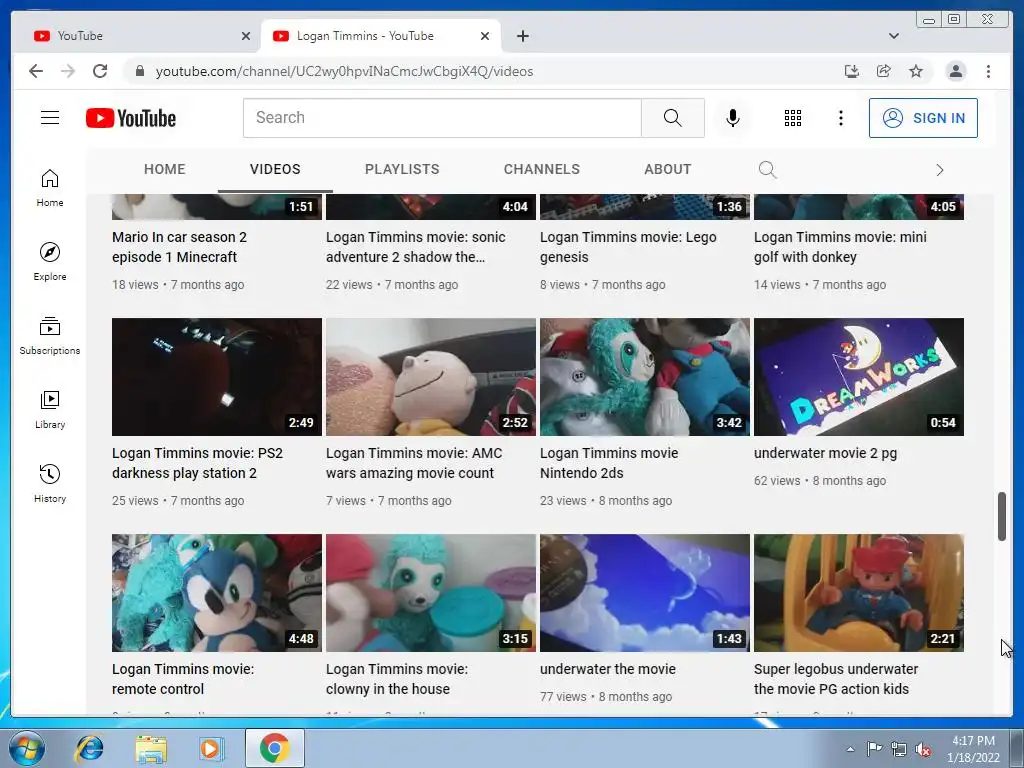Image resolution: width=1024 pixels, height=768 pixels.
Task: Open Logan Timmins movie: mini golf with donkey
Action: click(840, 247)
